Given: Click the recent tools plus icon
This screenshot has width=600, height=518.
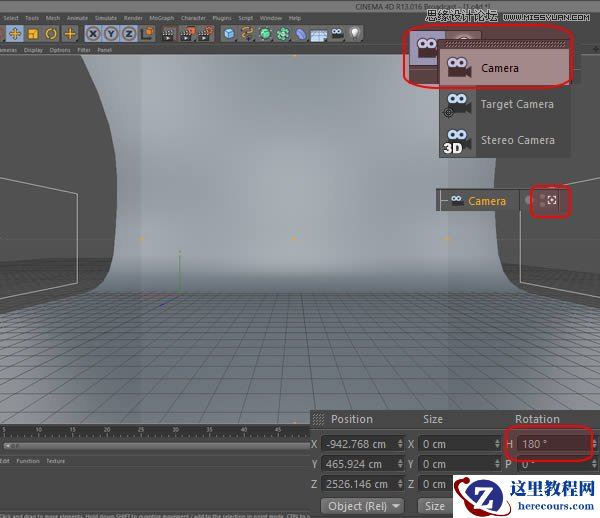Looking at the screenshot, I should point(70,34).
